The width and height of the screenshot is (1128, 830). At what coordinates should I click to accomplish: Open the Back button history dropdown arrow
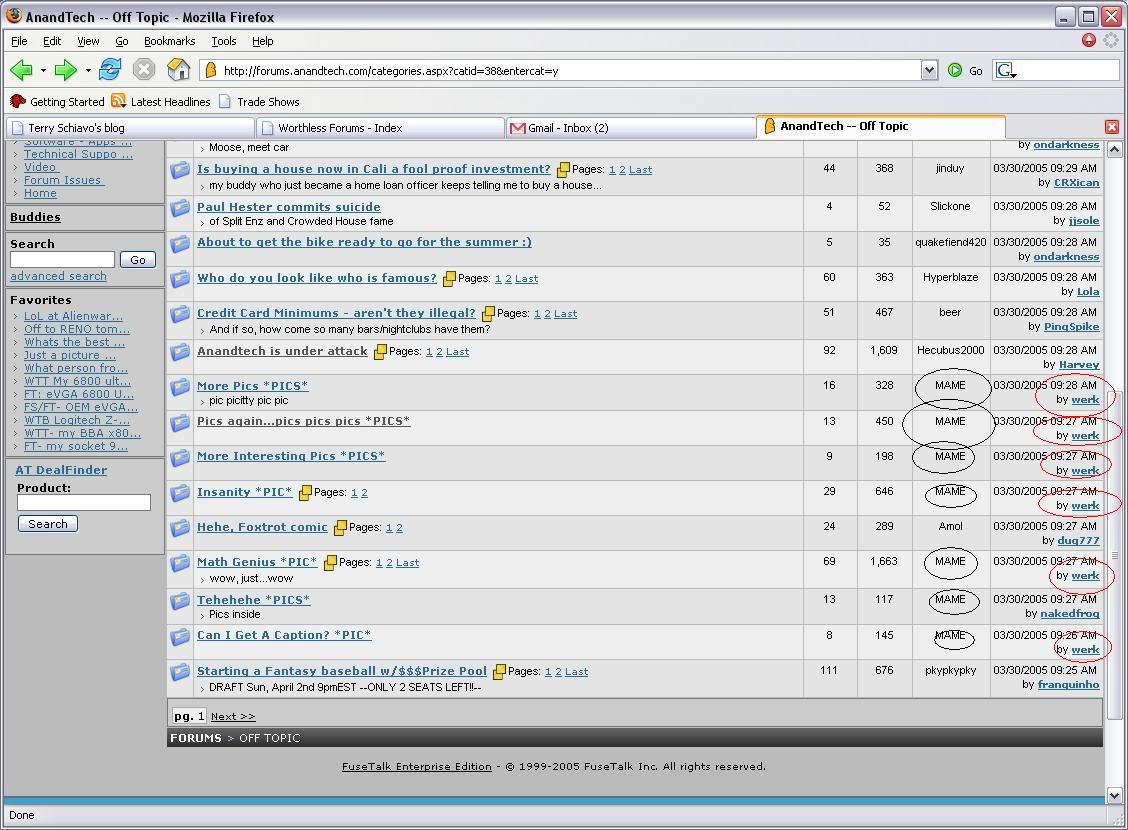43,70
